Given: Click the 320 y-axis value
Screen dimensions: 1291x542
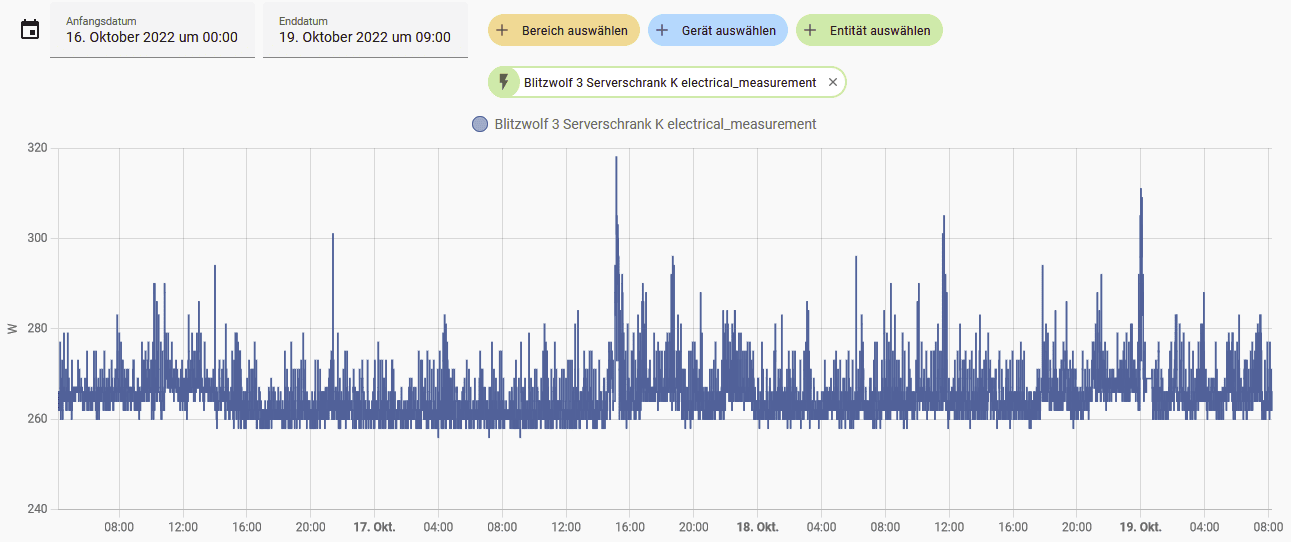Looking at the screenshot, I should pos(38,148).
